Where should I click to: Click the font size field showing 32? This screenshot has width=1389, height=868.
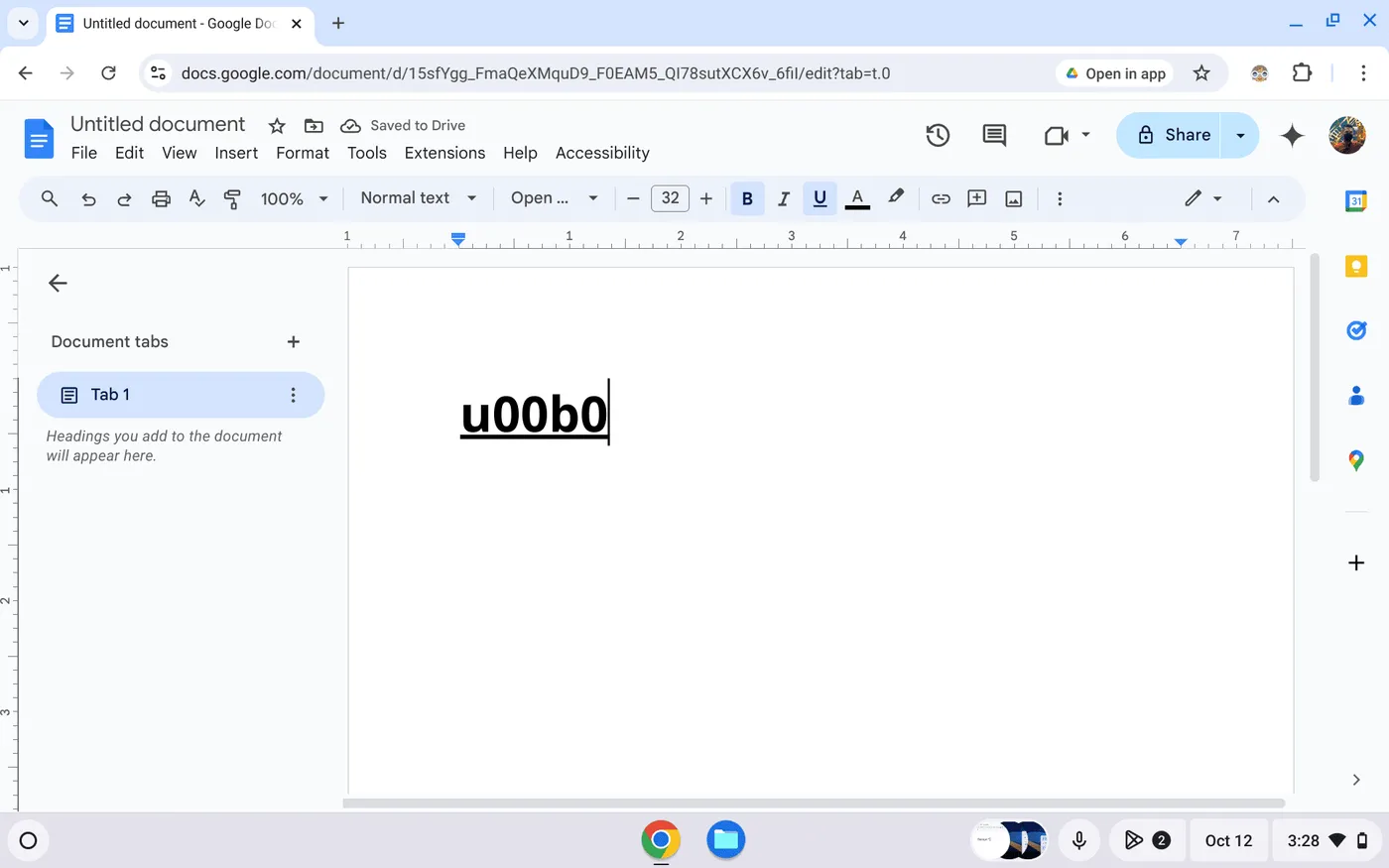coord(670,198)
